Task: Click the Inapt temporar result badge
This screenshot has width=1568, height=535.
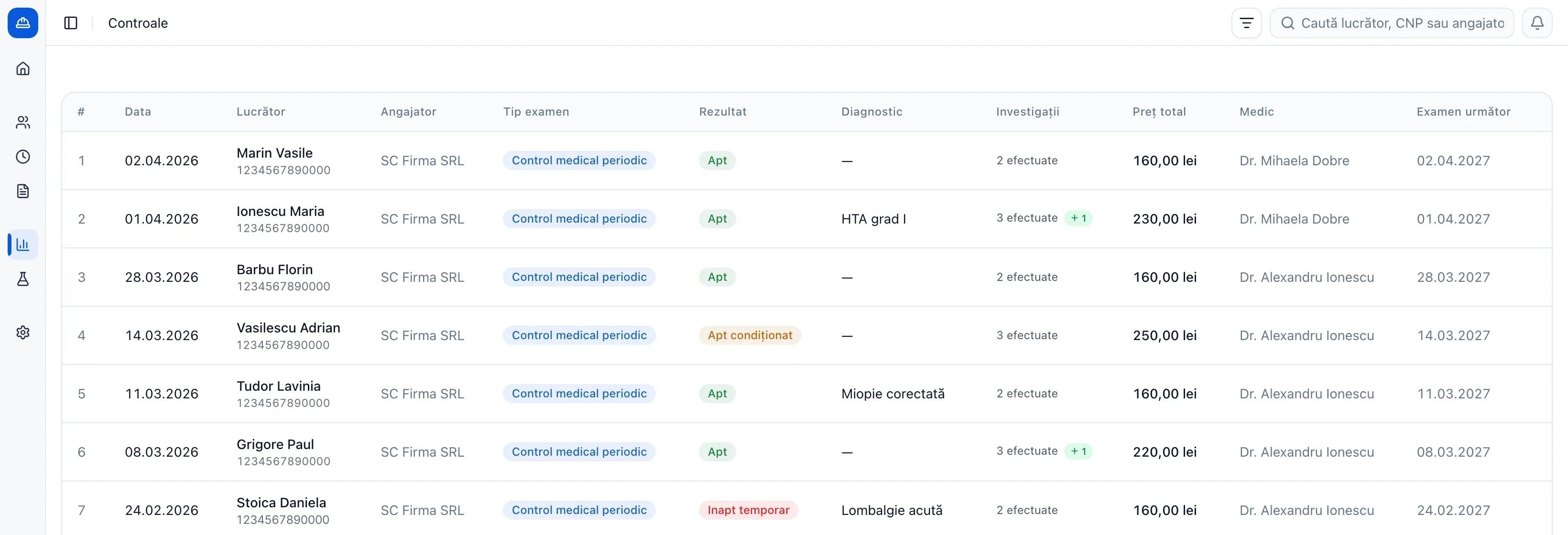Action: [x=748, y=511]
